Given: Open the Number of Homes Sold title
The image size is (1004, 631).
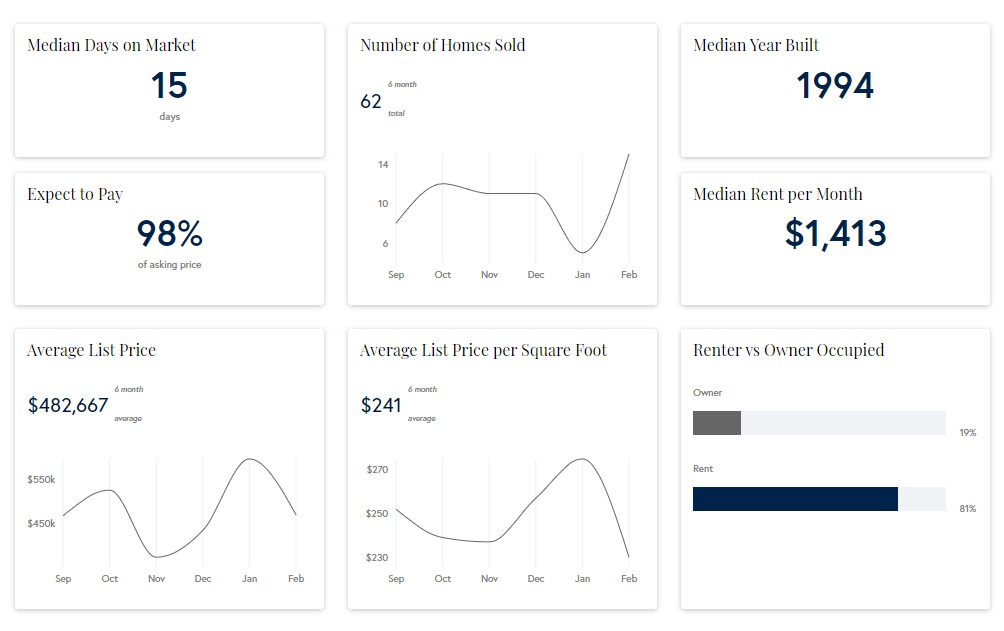Looking at the screenshot, I should 442,45.
